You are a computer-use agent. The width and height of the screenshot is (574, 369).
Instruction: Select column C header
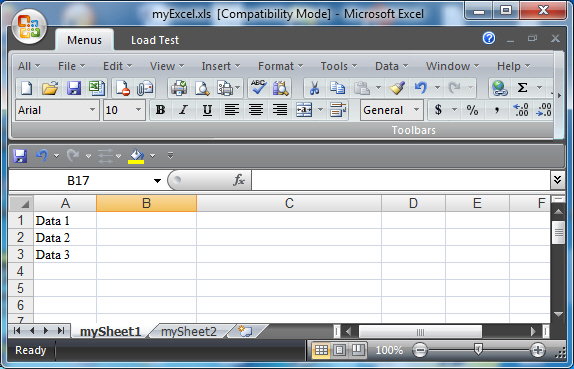[289, 203]
